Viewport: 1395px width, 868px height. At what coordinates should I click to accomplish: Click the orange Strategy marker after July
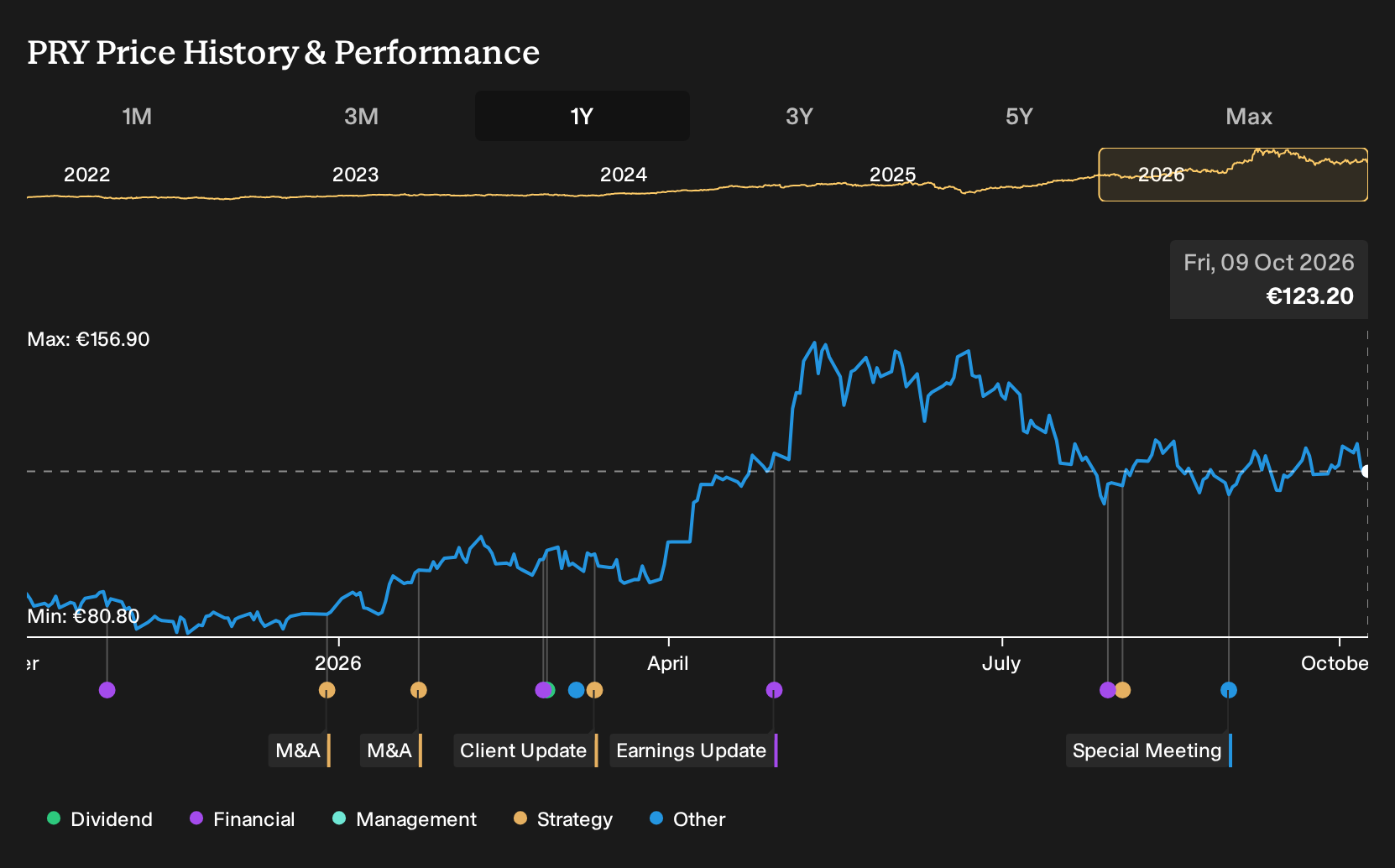(x=1123, y=690)
